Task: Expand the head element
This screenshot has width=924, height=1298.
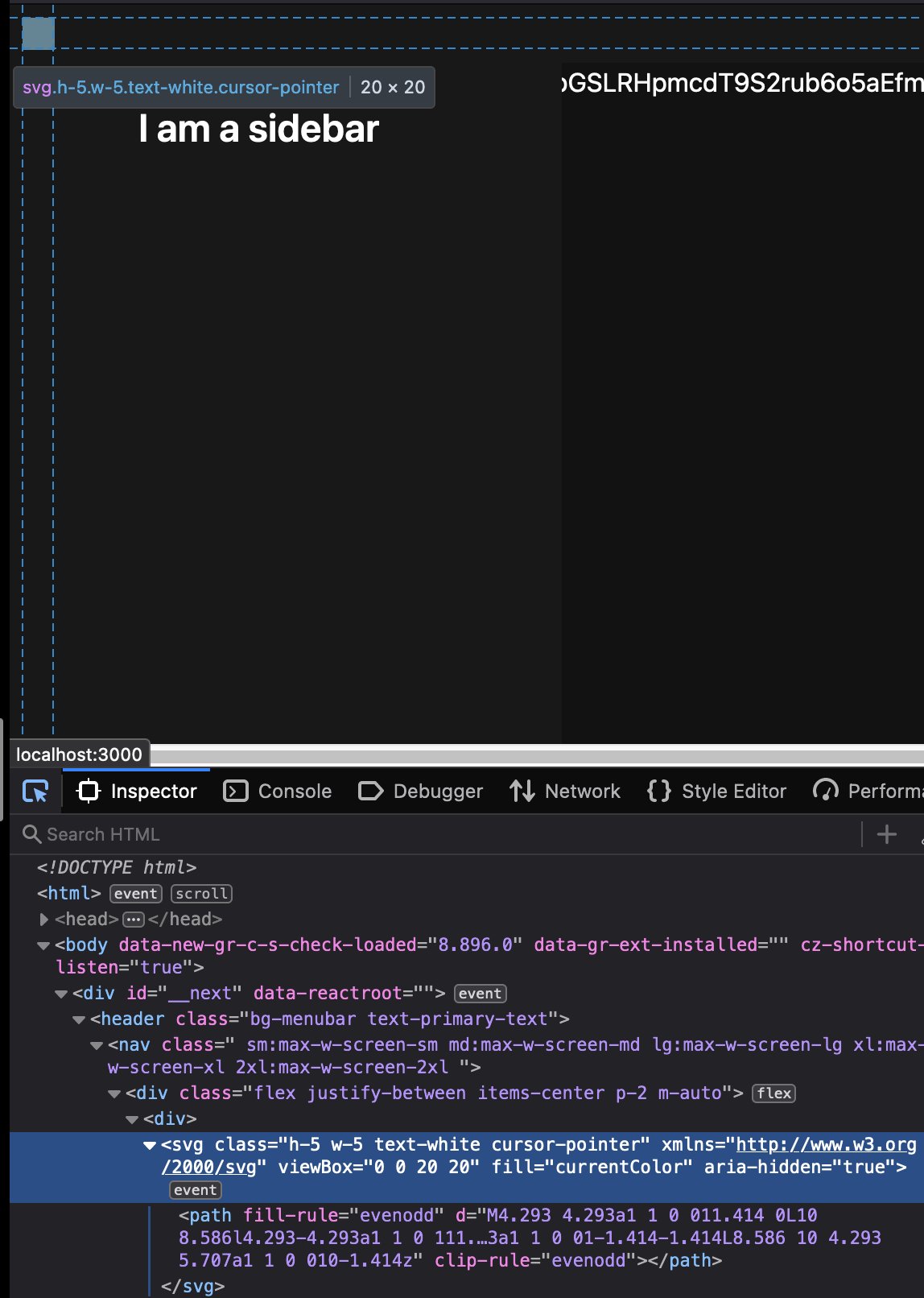Action: pos(44,919)
